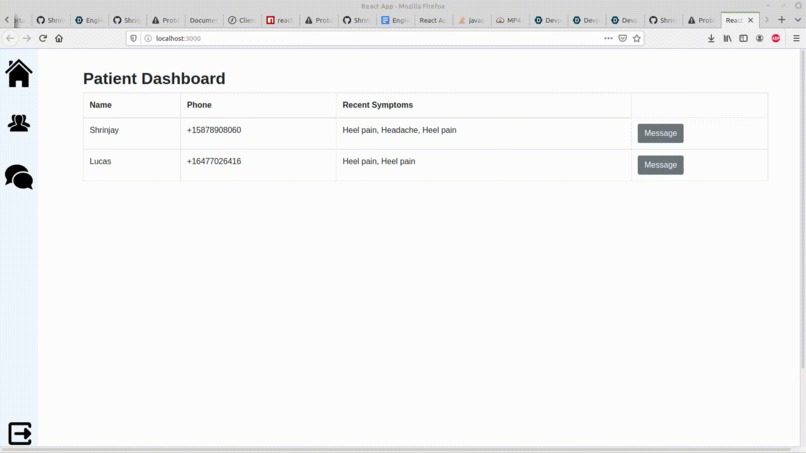Click the horizontal scrollbar at the bottom
The image size is (806, 453).
[x=396, y=450]
